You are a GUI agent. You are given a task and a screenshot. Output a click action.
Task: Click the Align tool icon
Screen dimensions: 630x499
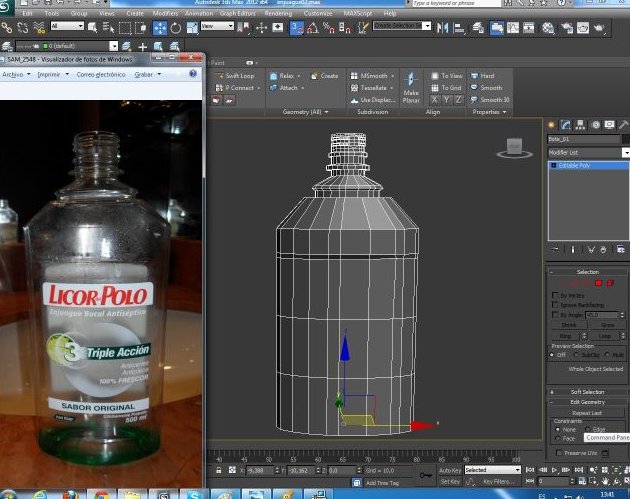(x=459, y=28)
